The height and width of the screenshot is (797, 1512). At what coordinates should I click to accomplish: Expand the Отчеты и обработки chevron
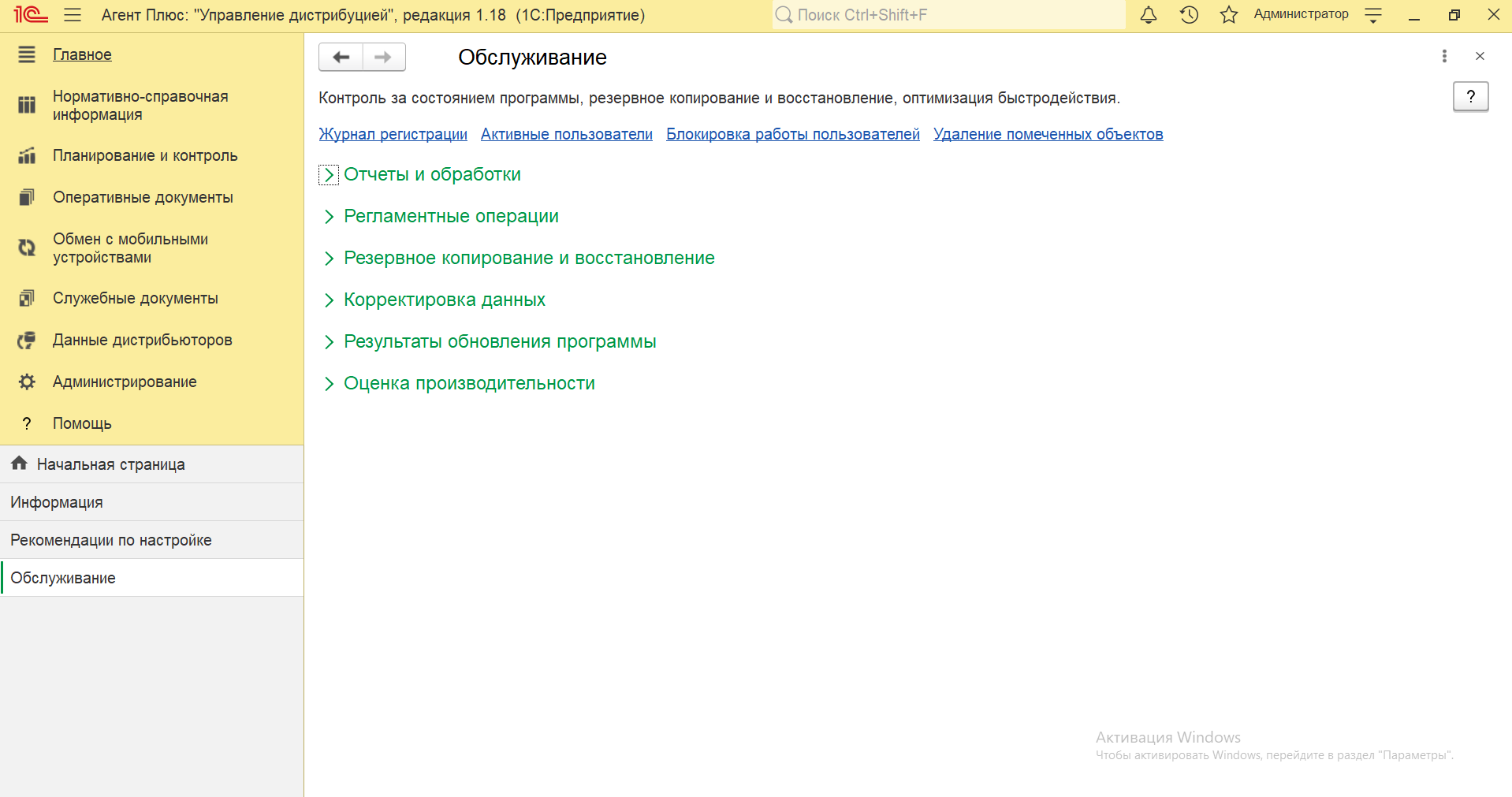[x=329, y=175]
